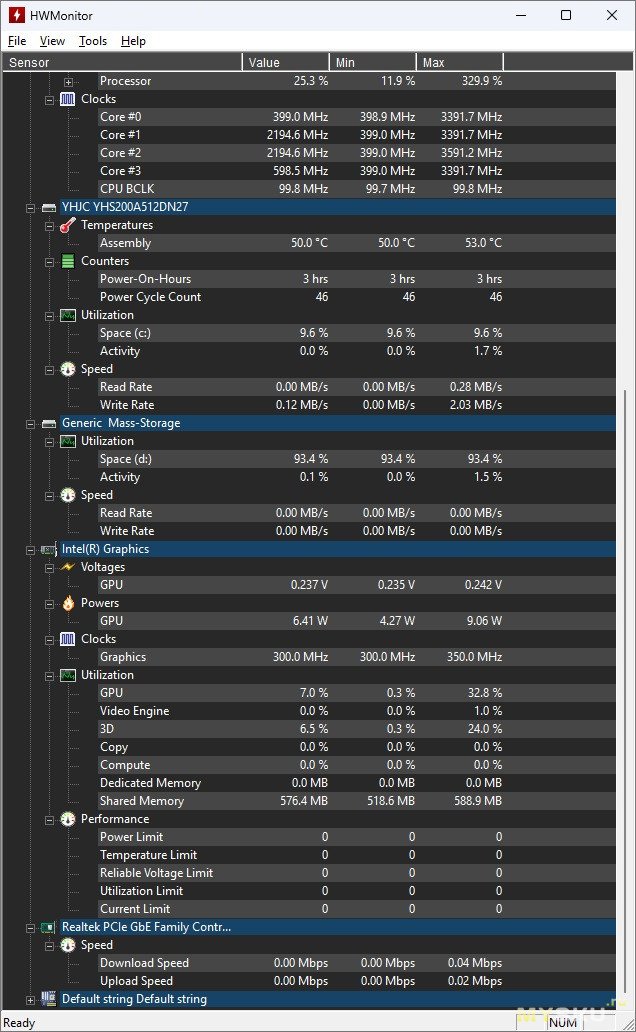Expand the Default string Default string node
636x1032 pixels.
click(x=30, y=1000)
